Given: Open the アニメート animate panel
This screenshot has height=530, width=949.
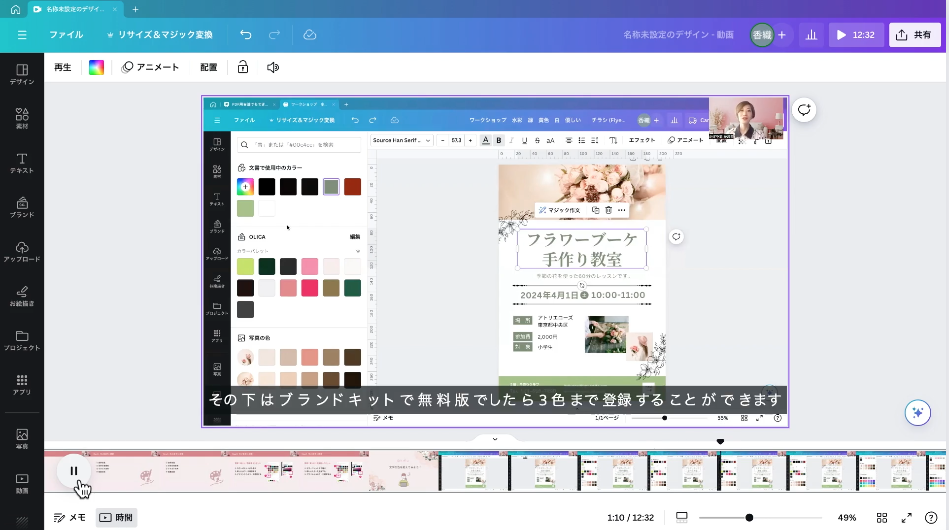Looking at the screenshot, I should pyautogui.click(x=150, y=67).
